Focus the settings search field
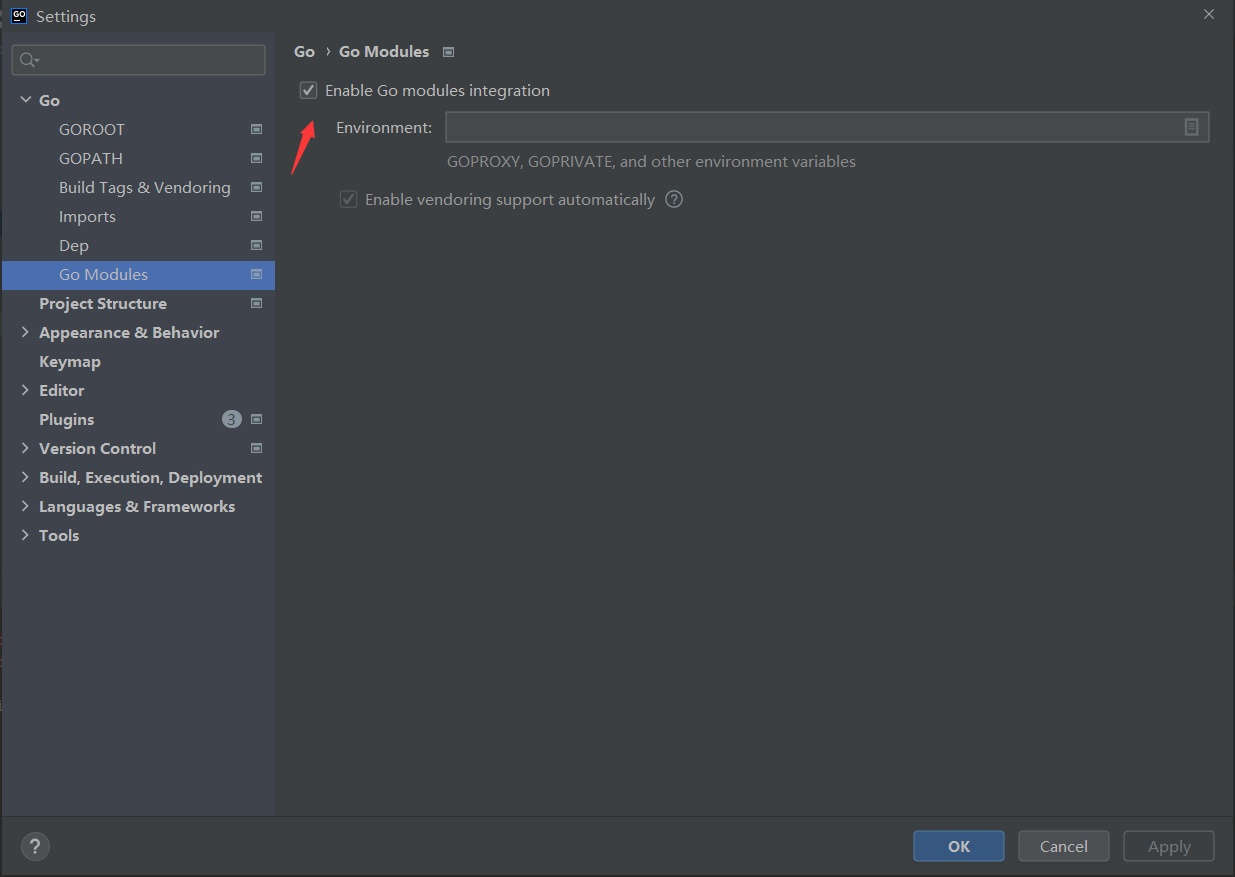The image size is (1235, 877). tap(138, 60)
